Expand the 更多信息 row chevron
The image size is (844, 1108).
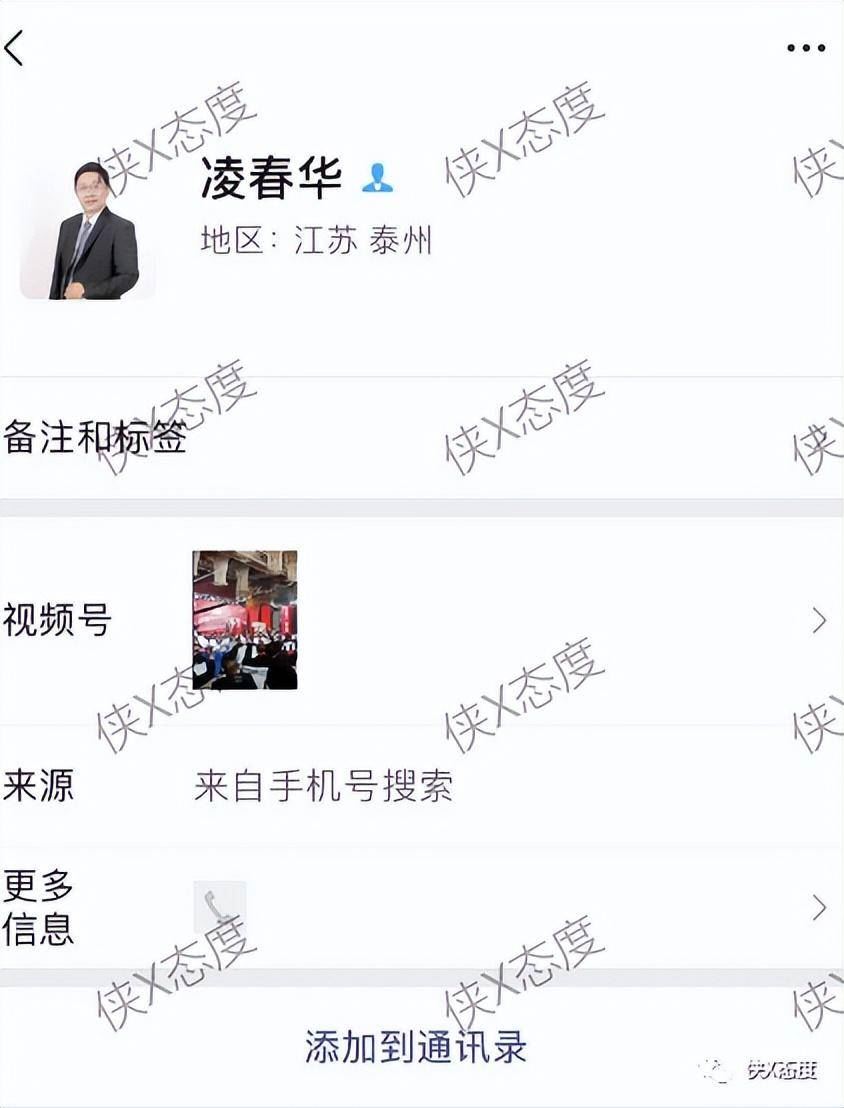pos(819,907)
